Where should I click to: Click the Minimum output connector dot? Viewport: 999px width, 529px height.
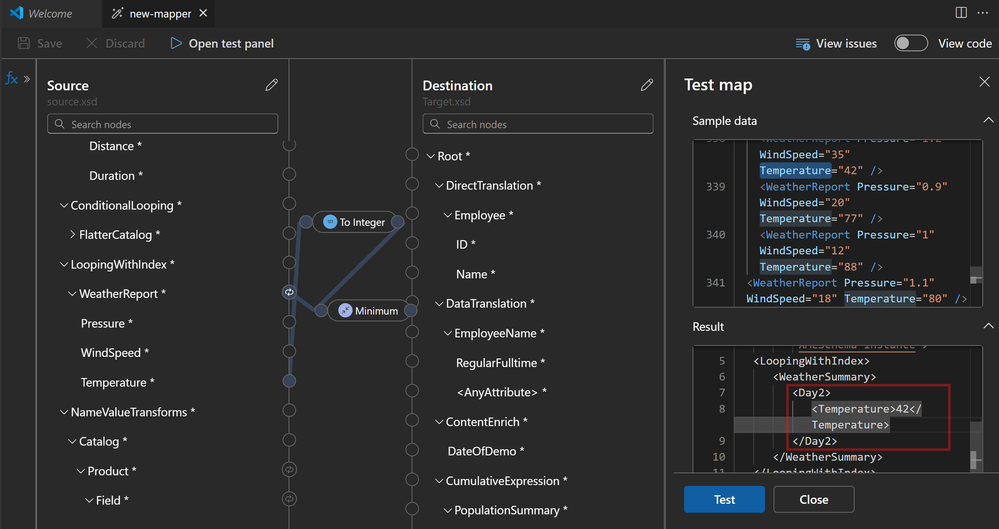(x=411, y=311)
